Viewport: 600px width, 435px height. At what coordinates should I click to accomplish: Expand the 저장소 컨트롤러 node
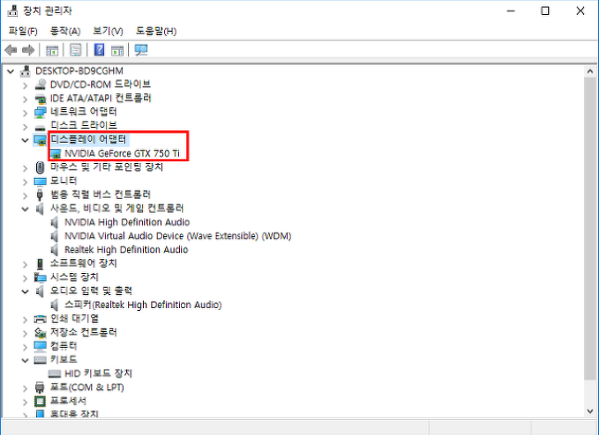click(25, 333)
